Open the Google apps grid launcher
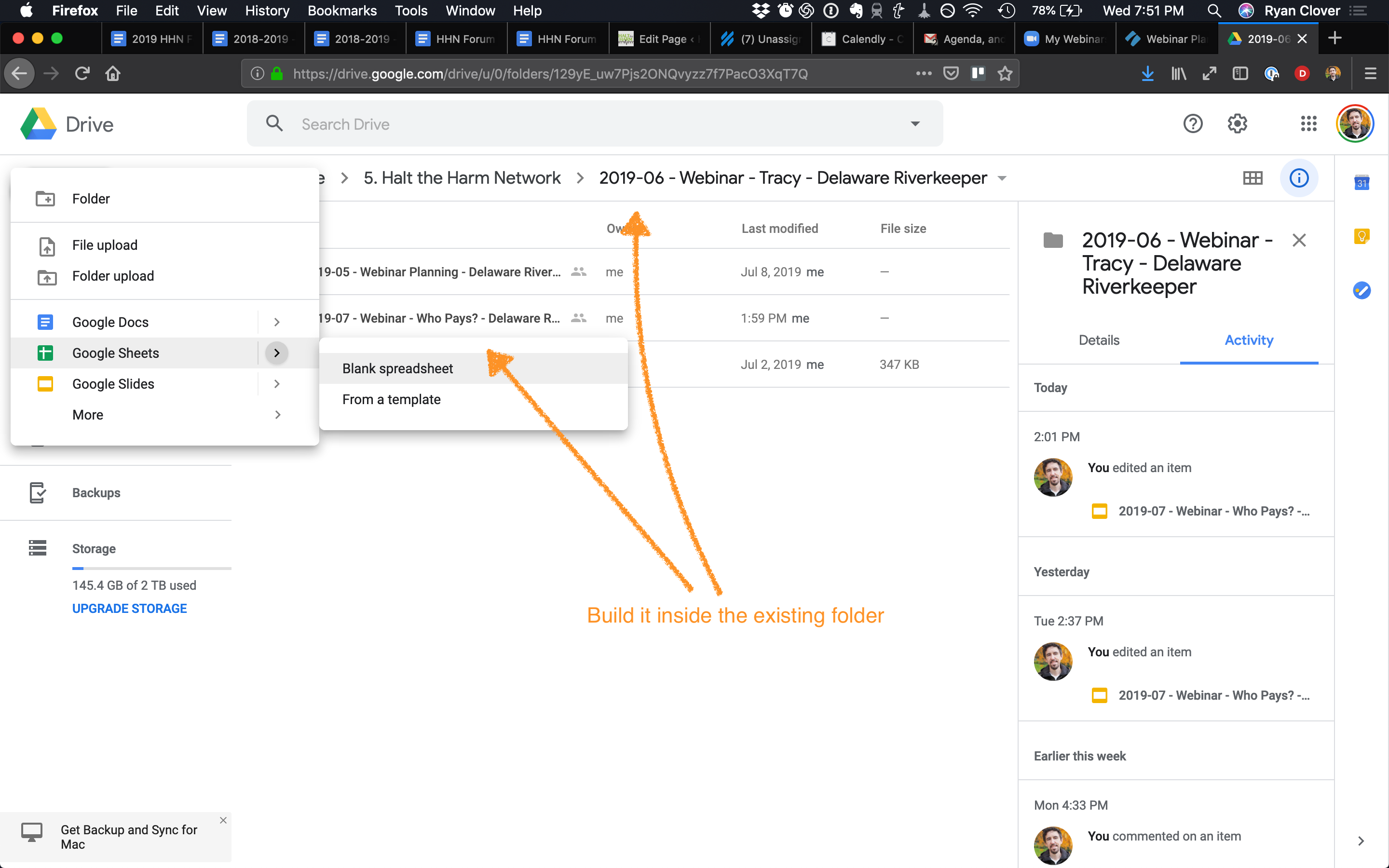Image resolution: width=1389 pixels, height=868 pixels. pos(1309,123)
